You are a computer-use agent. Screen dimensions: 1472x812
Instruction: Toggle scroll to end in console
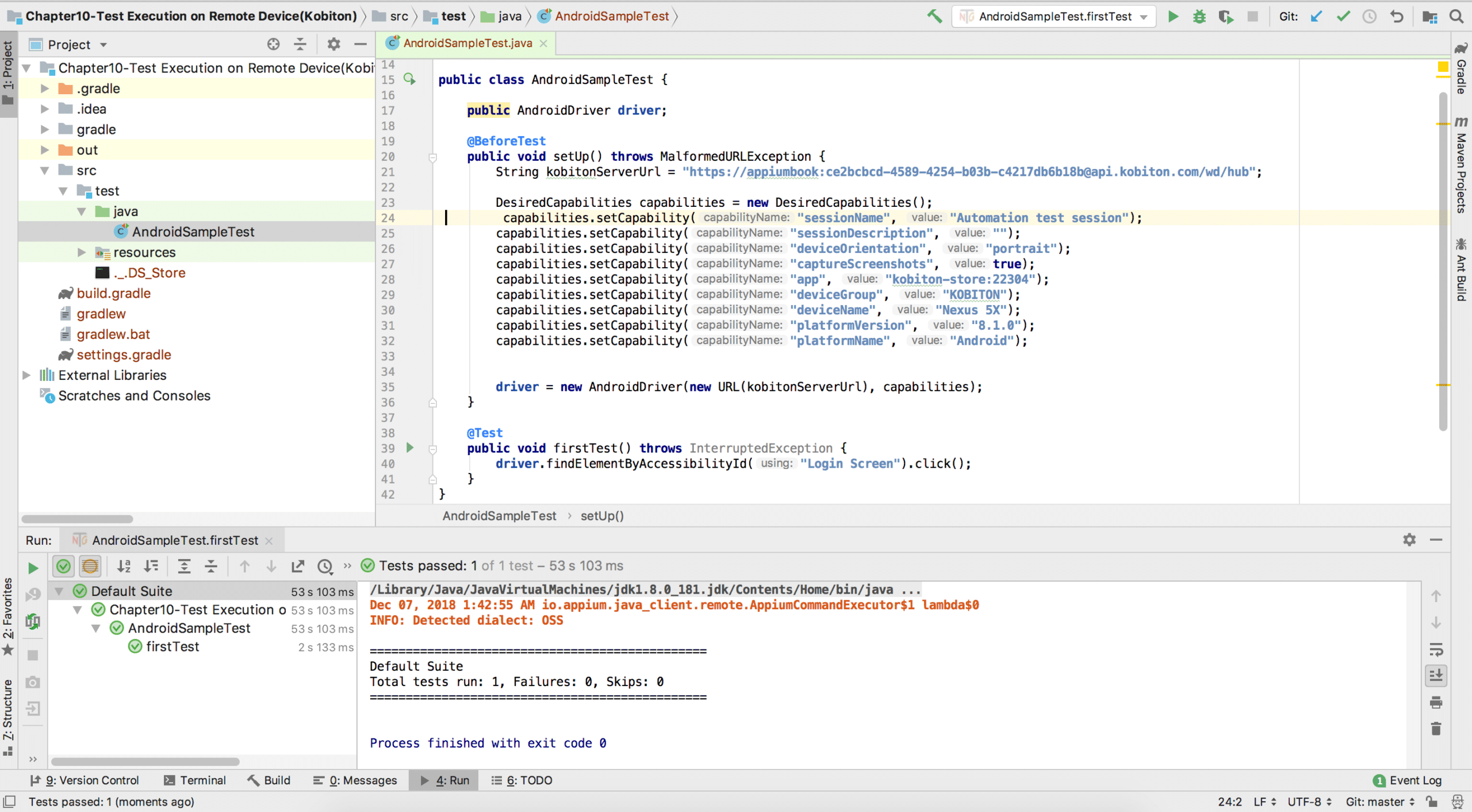pos(1436,675)
